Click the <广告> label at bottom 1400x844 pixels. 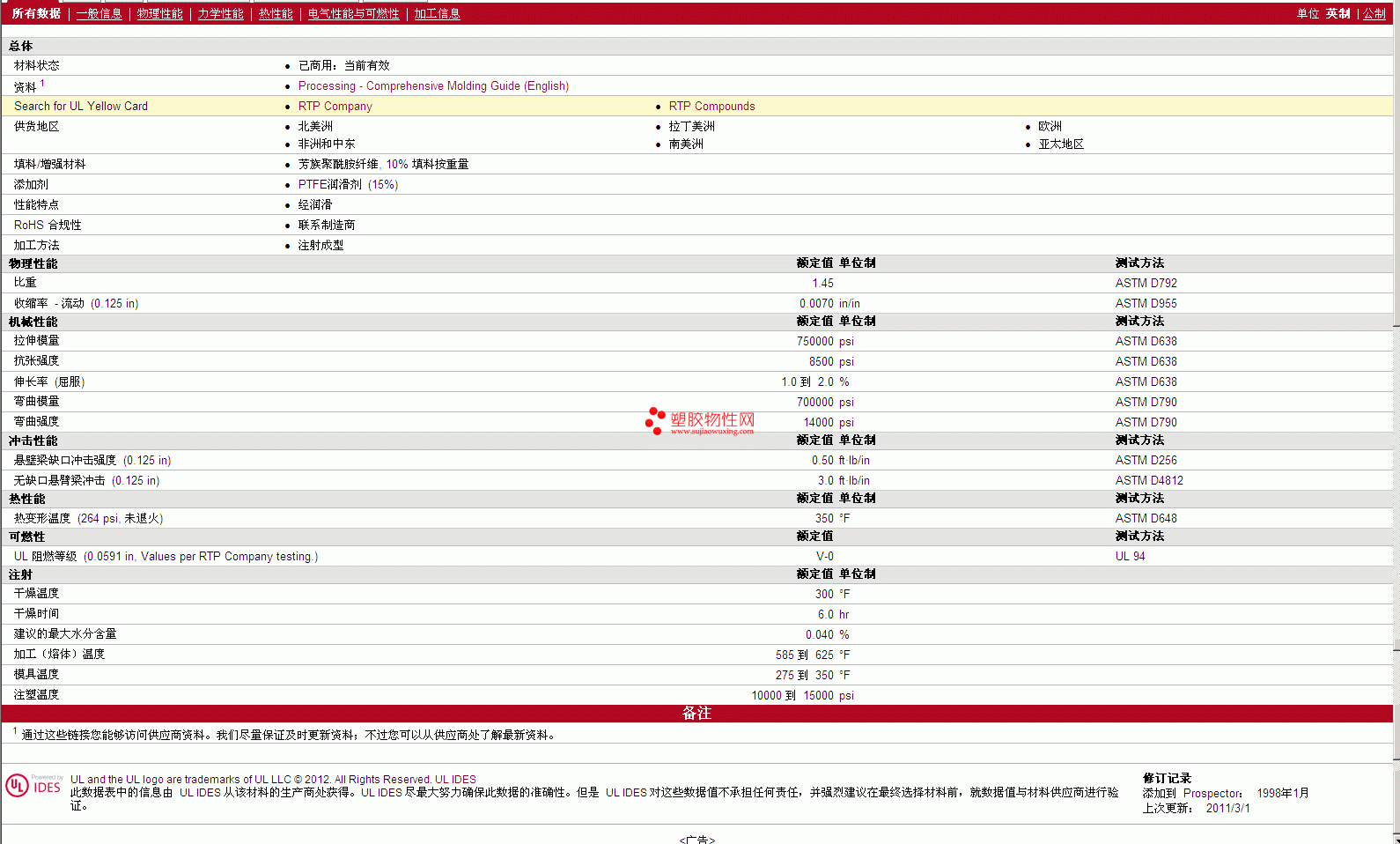tap(696, 840)
